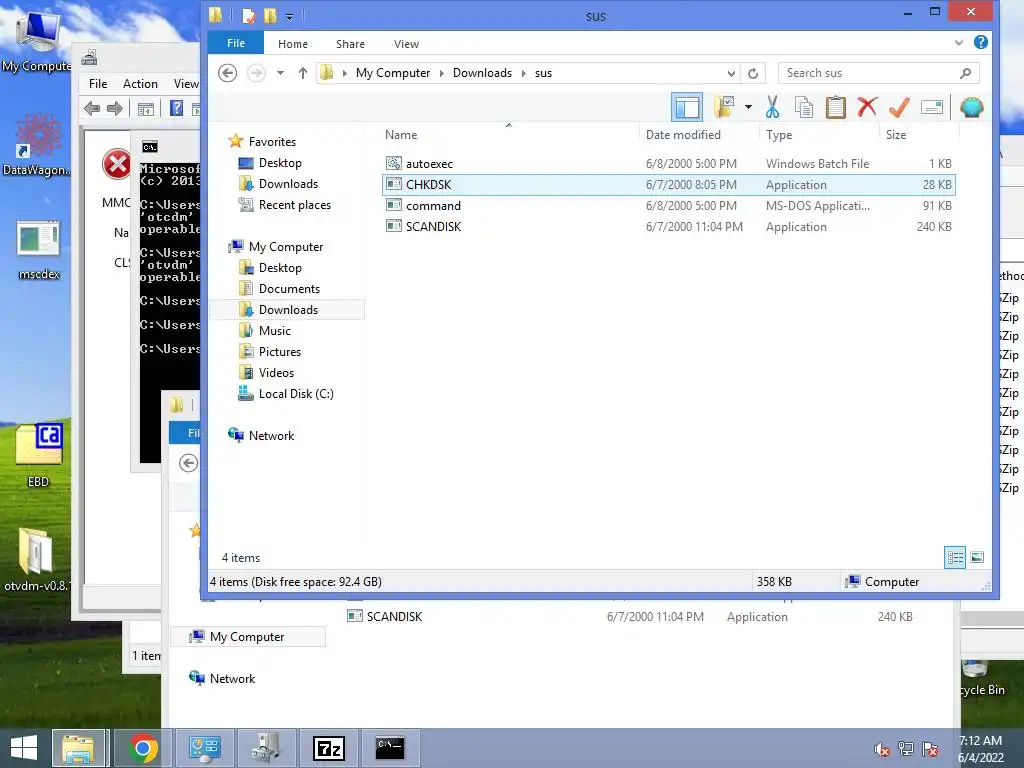1024x768 pixels.
Task: Select the CHKDSK application file
Action: point(669,184)
